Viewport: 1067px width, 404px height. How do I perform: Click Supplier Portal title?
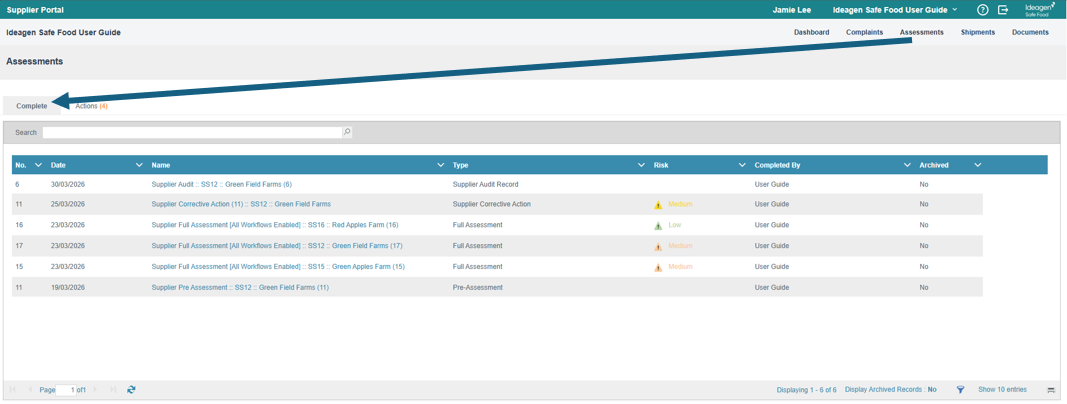(x=35, y=10)
